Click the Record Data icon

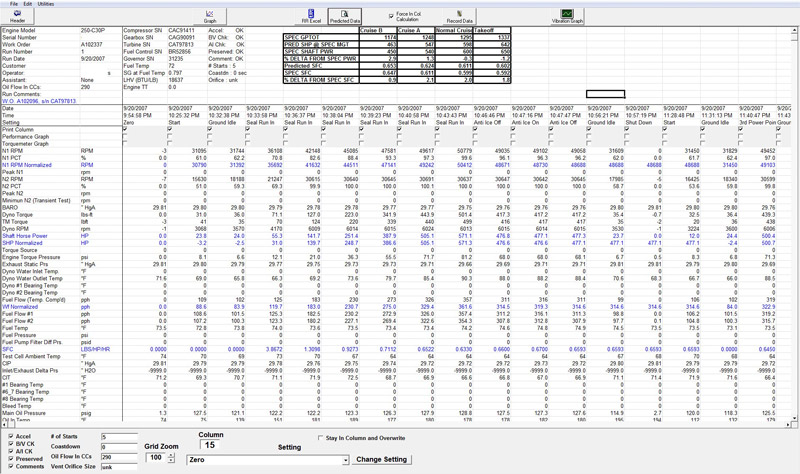[x=460, y=16]
